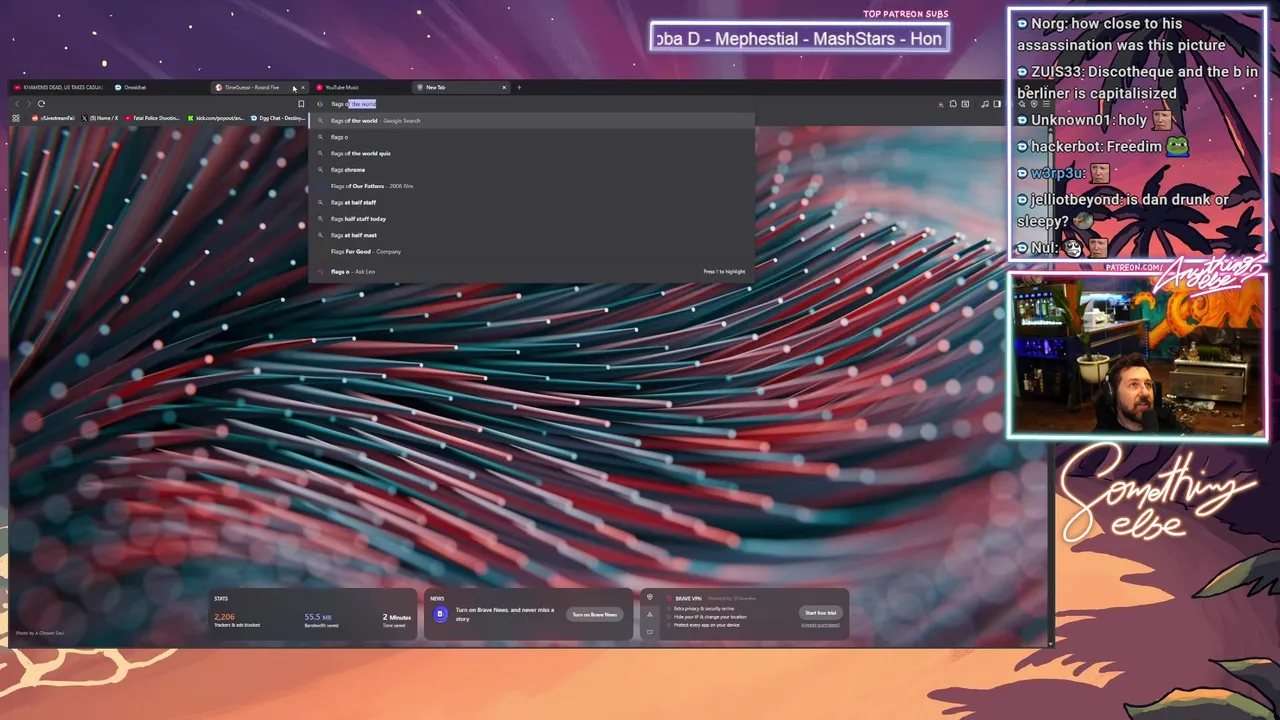The width and height of the screenshot is (1280, 720).
Task: Select 'flags of Our Fathers - 2006 film' suggestion
Action: coord(531,186)
